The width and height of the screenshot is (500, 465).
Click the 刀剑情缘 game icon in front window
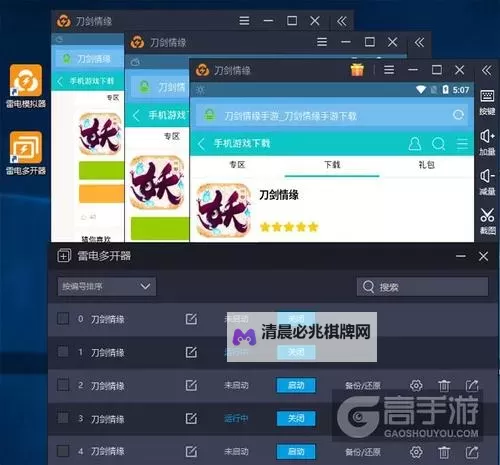(x=223, y=210)
